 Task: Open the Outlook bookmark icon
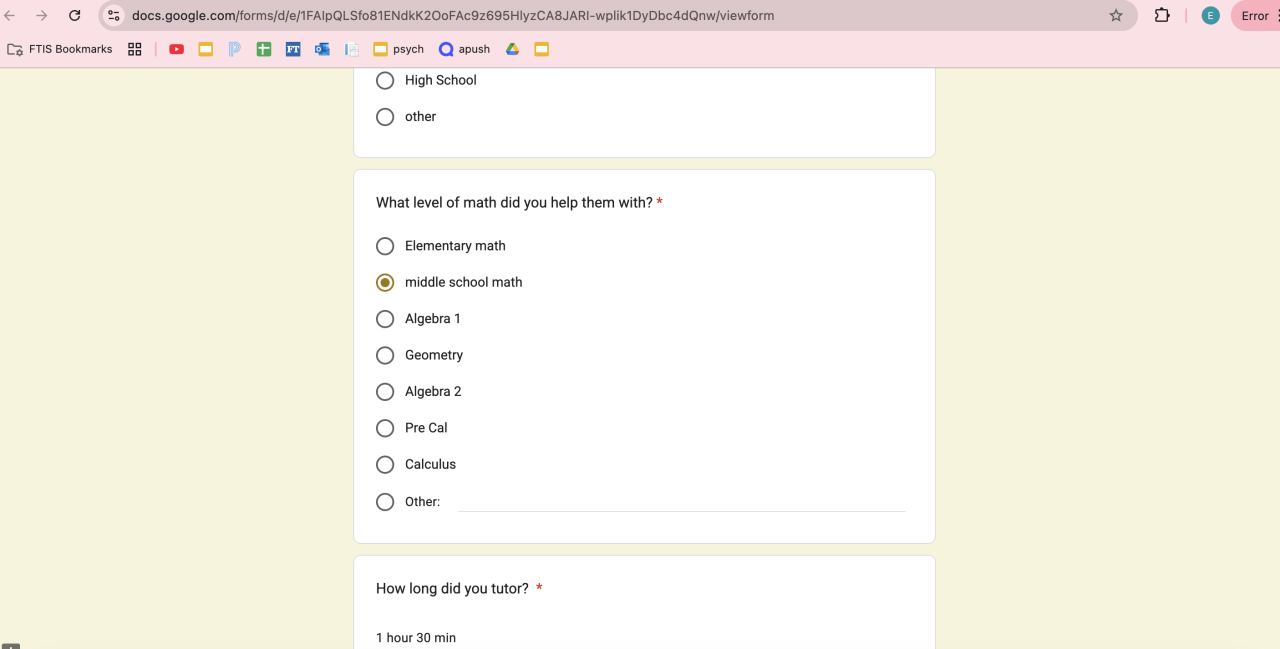[322, 49]
